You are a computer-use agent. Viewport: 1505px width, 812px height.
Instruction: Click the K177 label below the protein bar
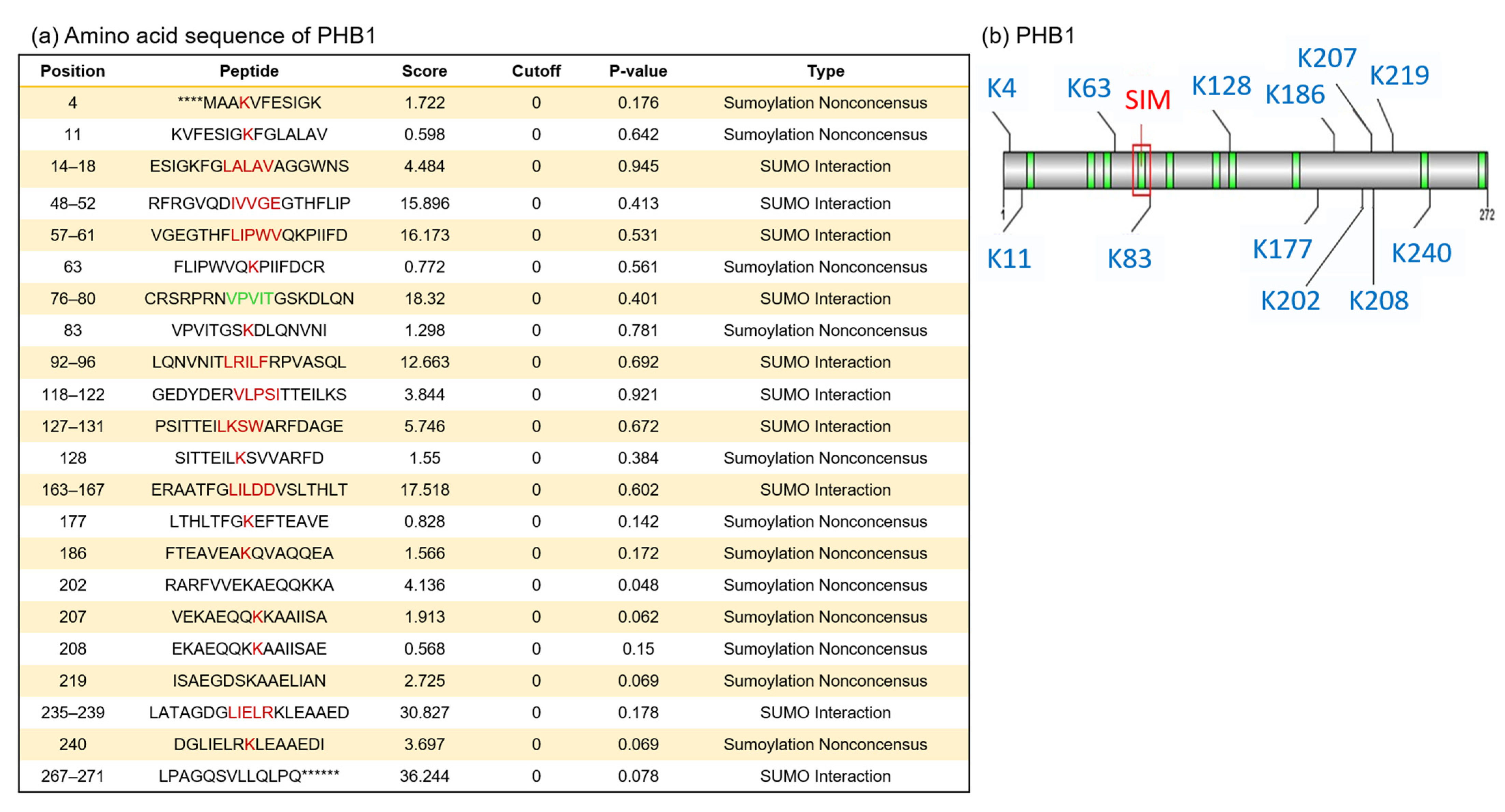tap(1282, 250)
